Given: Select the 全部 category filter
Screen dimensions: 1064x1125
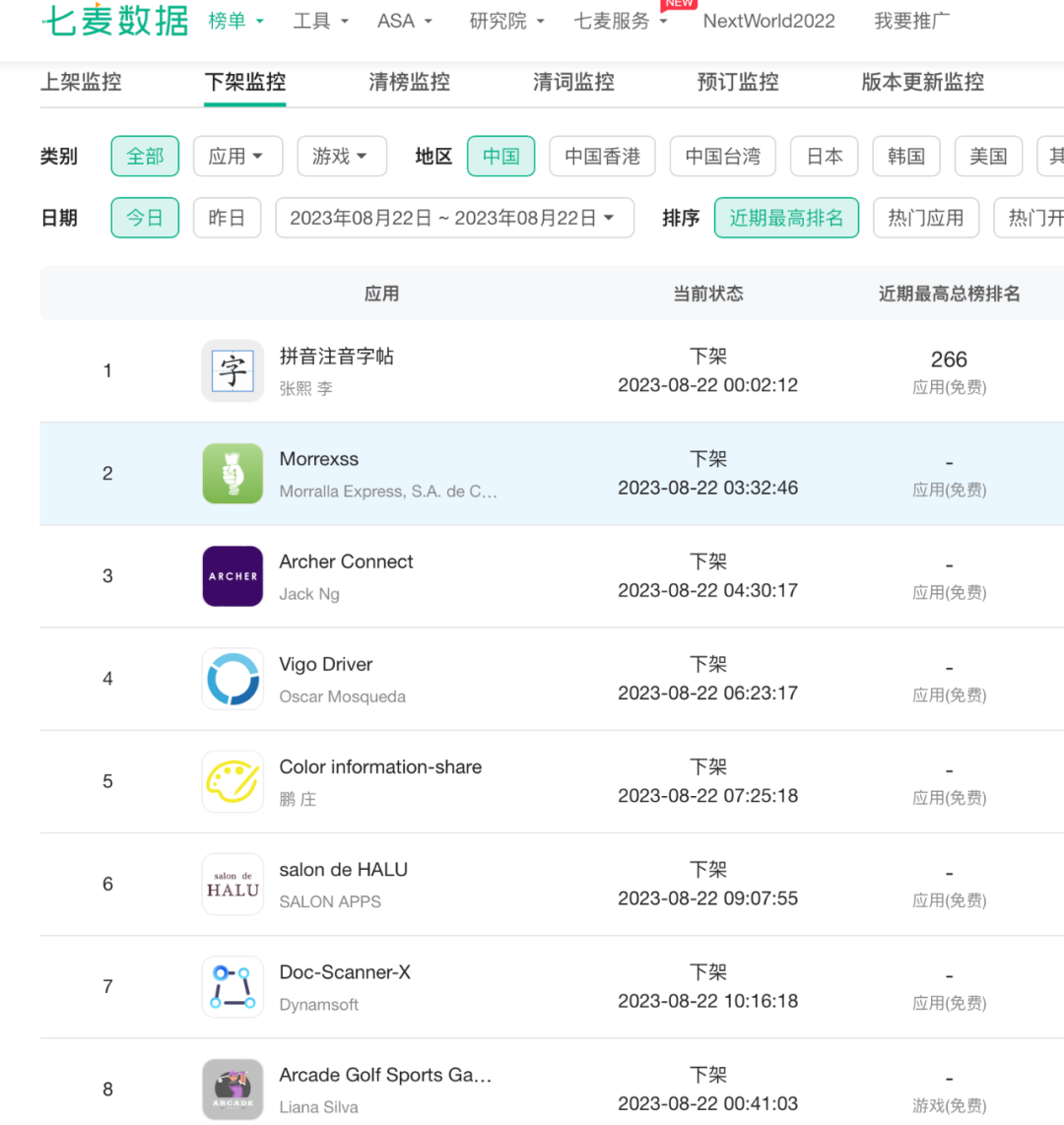Looking at the screenshot, I should click(x=145, y=156).
